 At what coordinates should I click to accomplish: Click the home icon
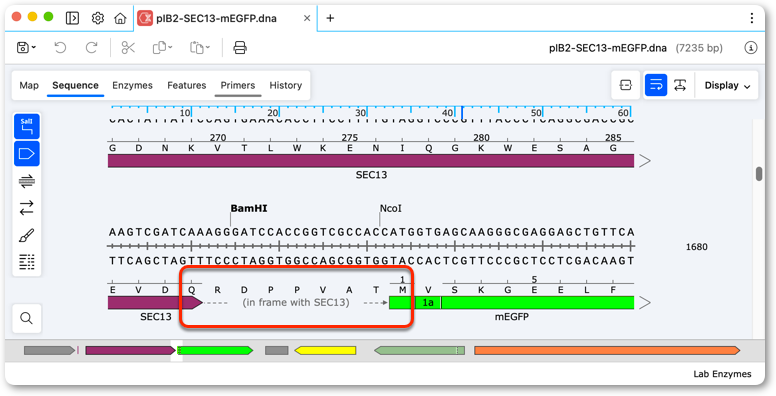tap(120, 19)
